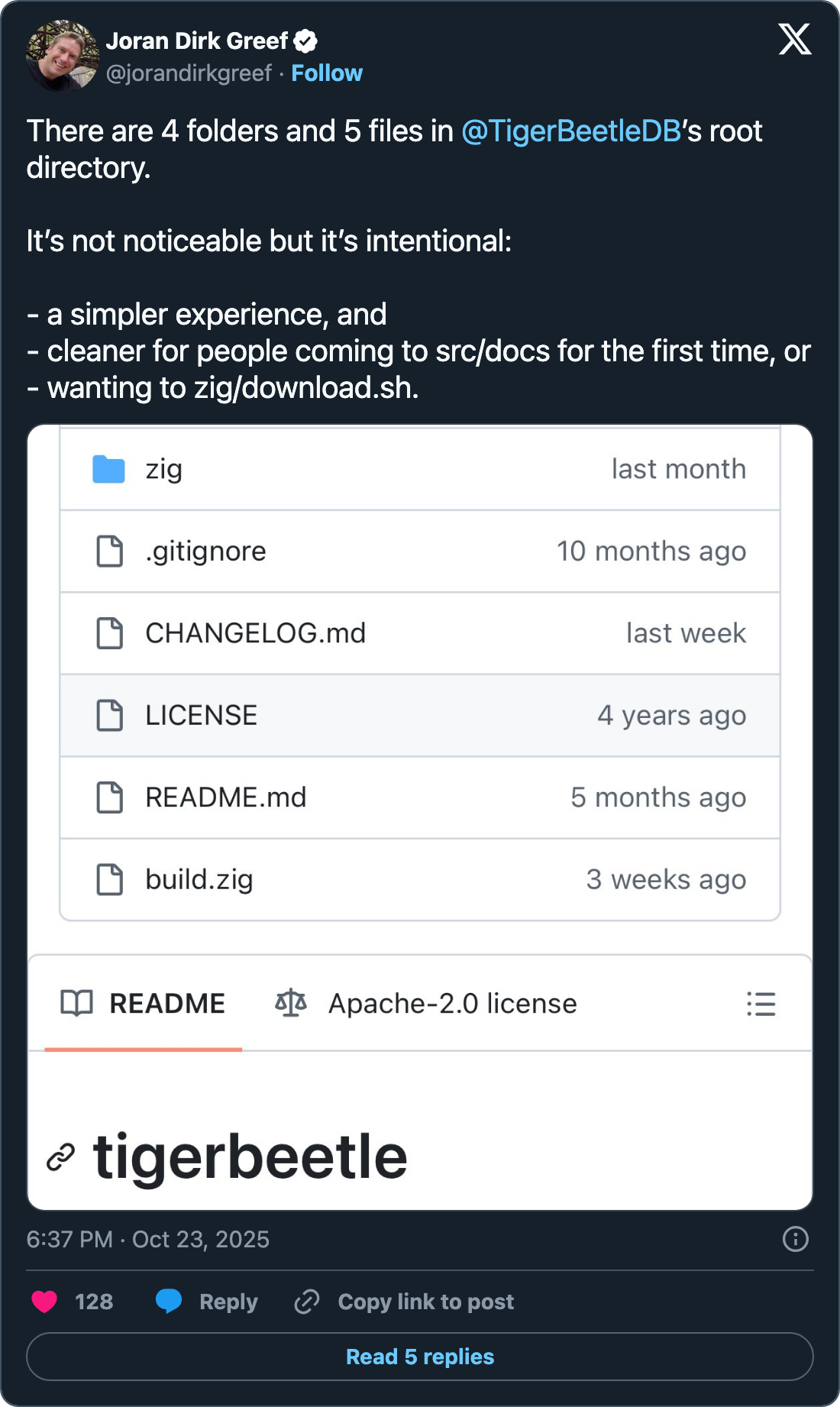Screen dimensions: 840x1407
Task: Like the post with the heart icon
Action: pyautogui.click(x=44, y=1301)
